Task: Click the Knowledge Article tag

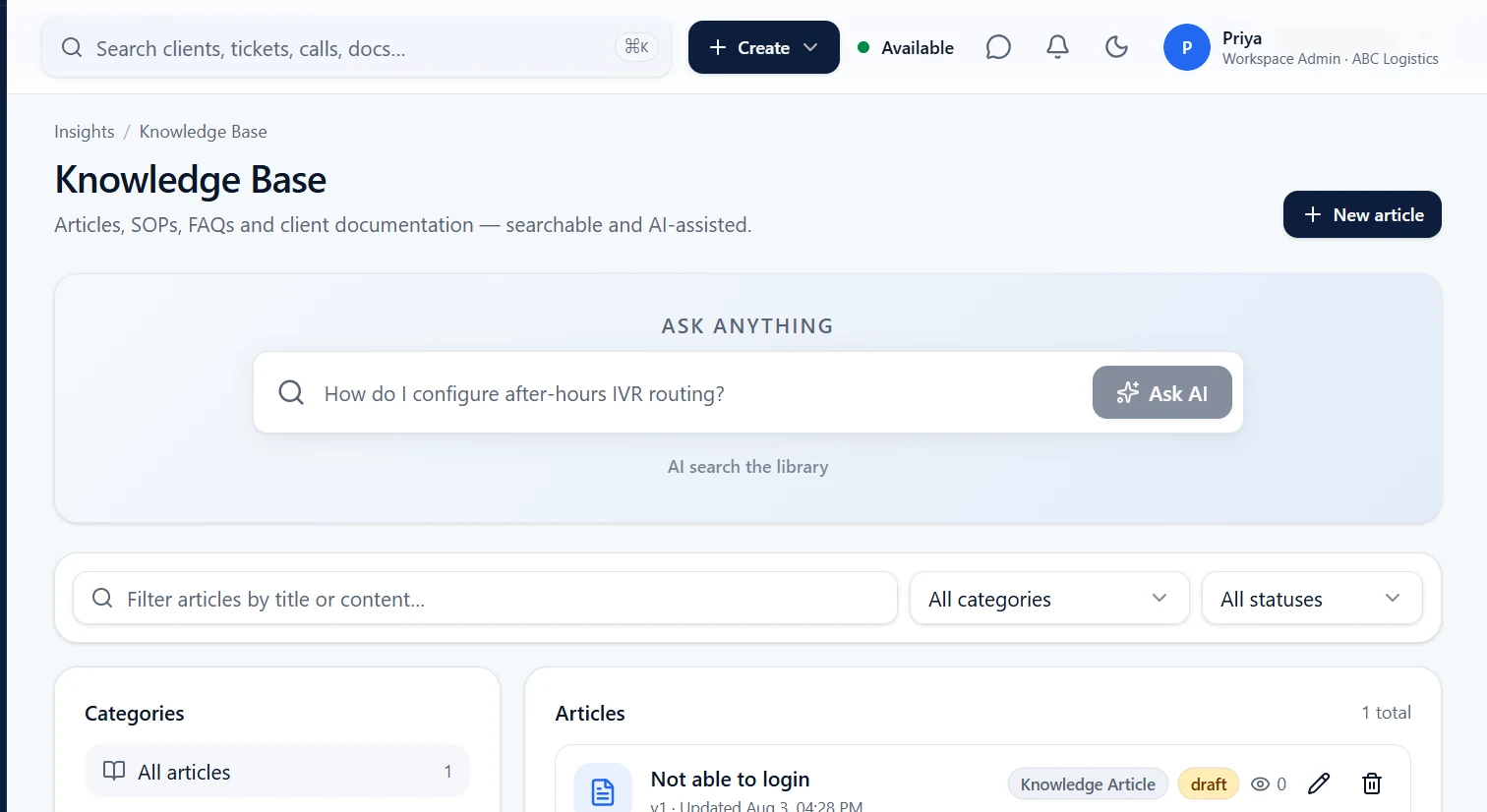Action: click(1088, 783)
